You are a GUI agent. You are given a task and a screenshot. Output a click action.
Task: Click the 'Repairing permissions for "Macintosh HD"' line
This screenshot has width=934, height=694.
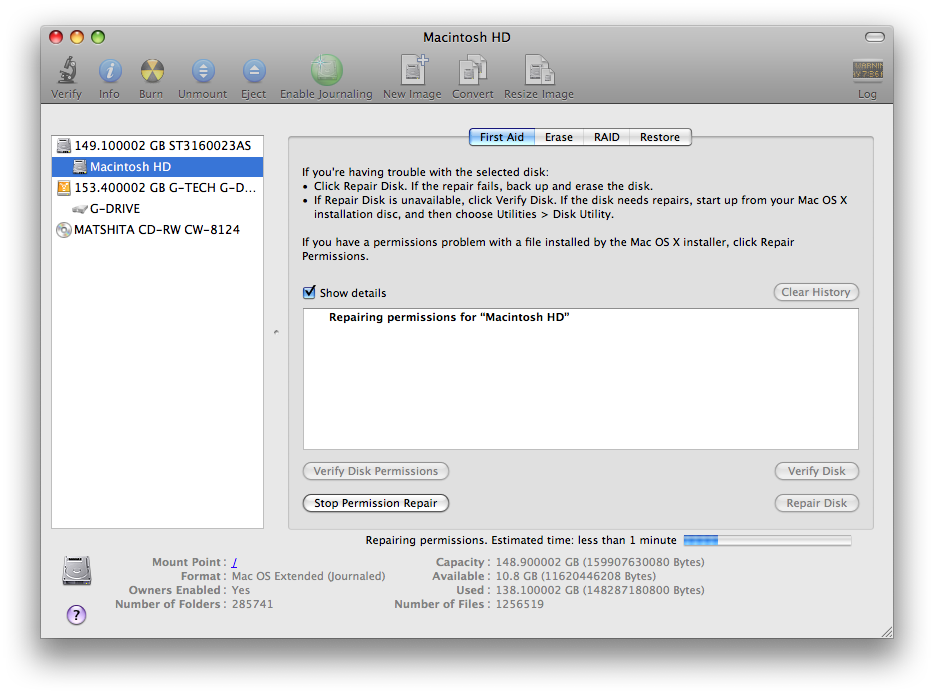coord(449,317)
